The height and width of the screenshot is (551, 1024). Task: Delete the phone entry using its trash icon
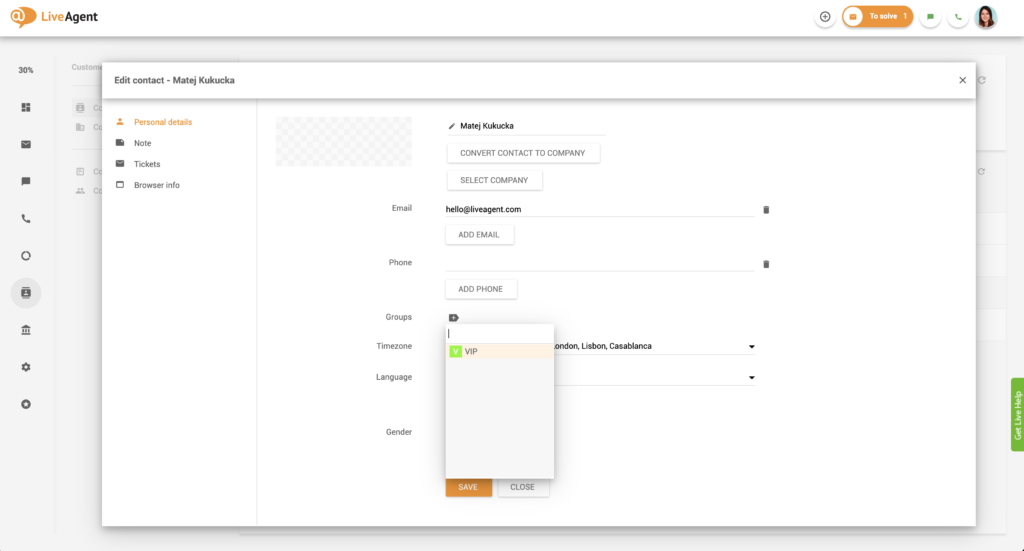point(766,264)
